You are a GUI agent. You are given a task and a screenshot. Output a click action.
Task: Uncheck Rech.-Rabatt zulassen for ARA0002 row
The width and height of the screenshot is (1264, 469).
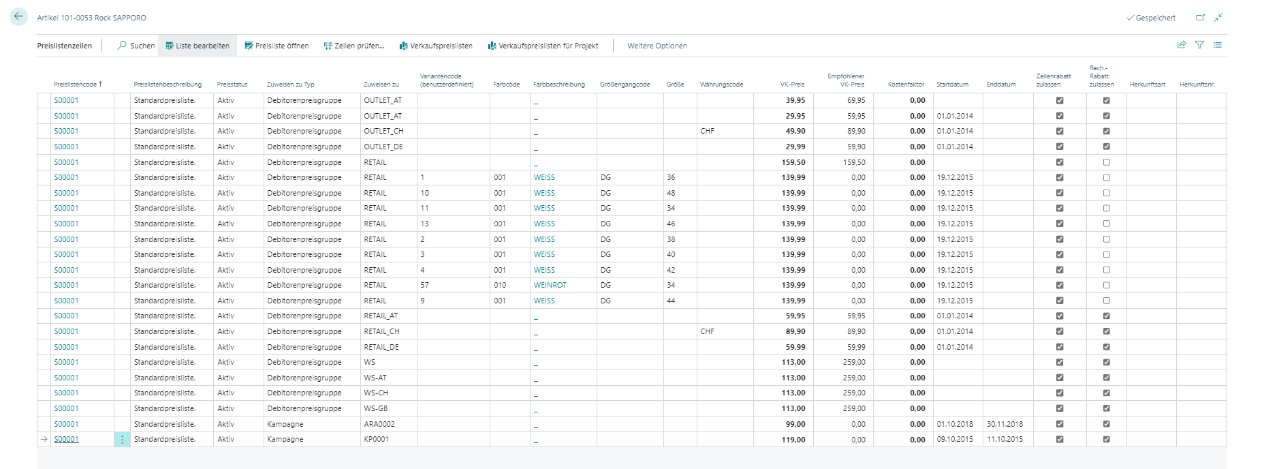pyautogui.click(x=1106, y=424)
